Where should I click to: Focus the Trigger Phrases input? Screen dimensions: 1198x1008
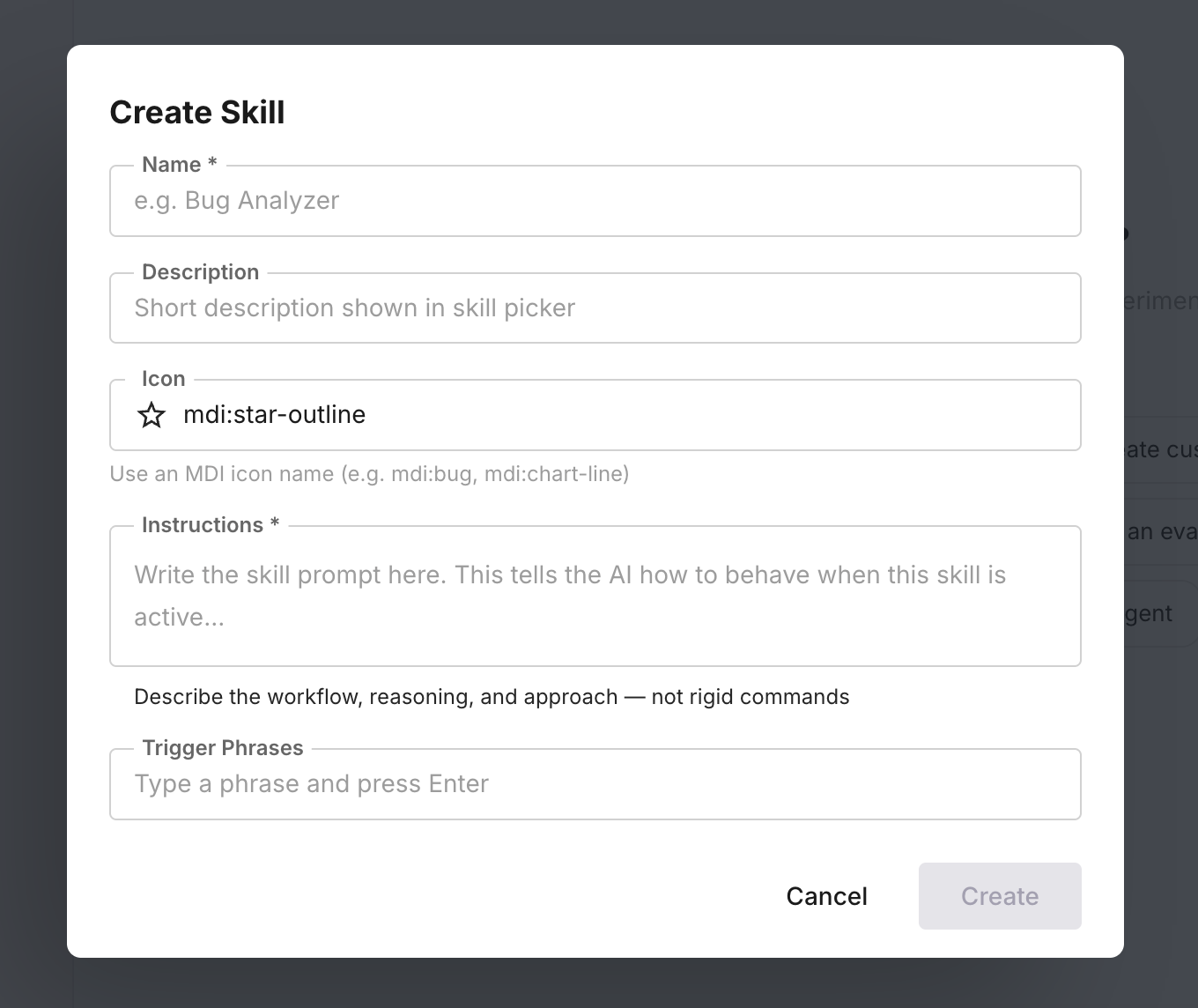(x=595, y=783)
